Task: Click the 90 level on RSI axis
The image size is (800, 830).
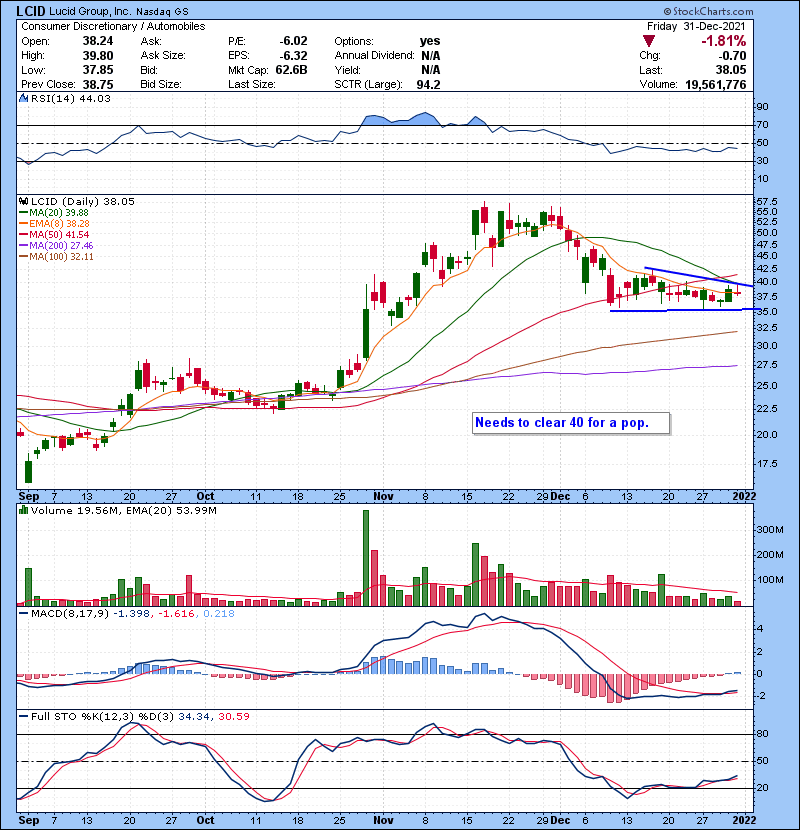Action: pyautogui.click(x=762, y=106)
